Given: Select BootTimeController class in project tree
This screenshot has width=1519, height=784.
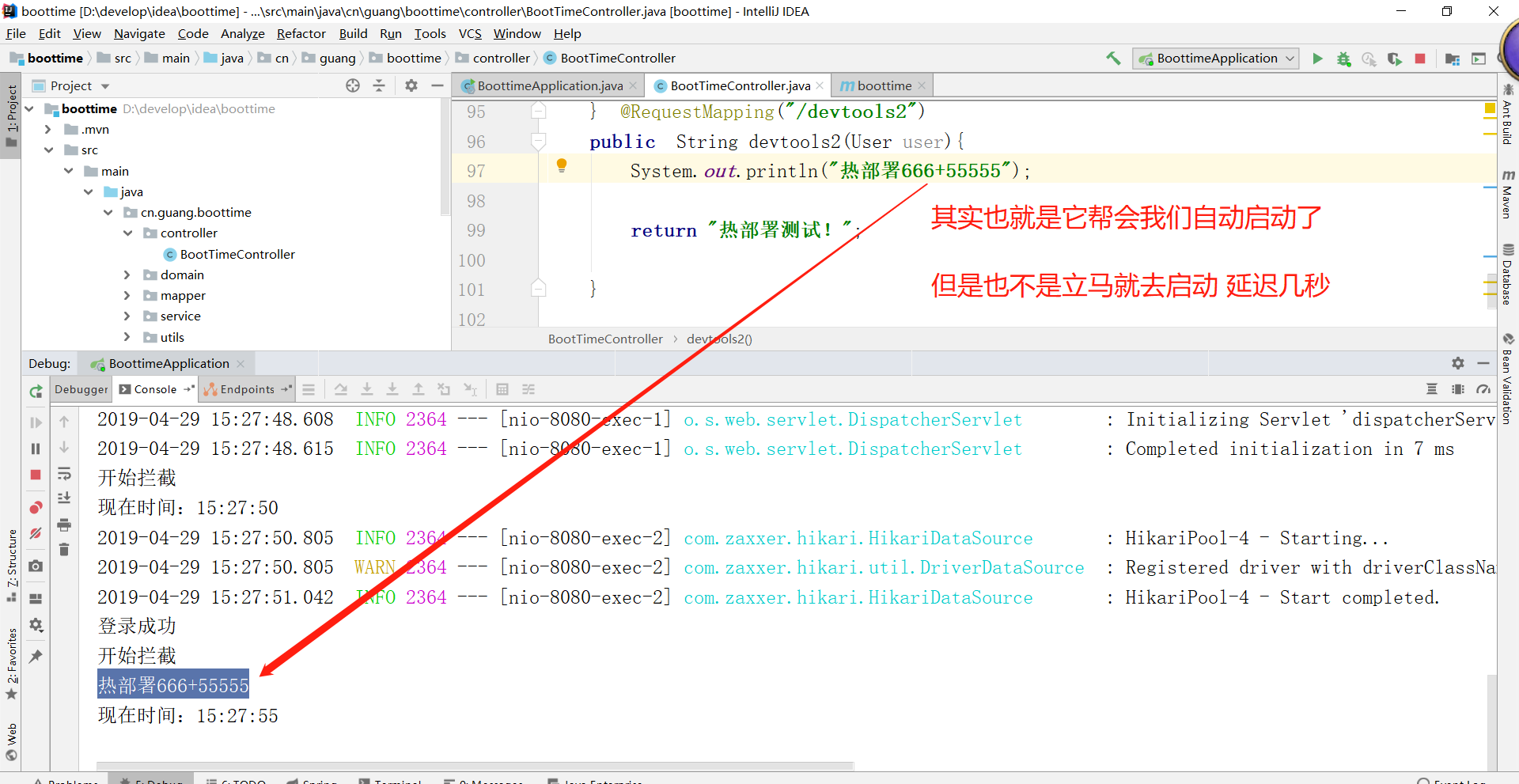Looking at the screenshot, I should (x=237, y=254).
